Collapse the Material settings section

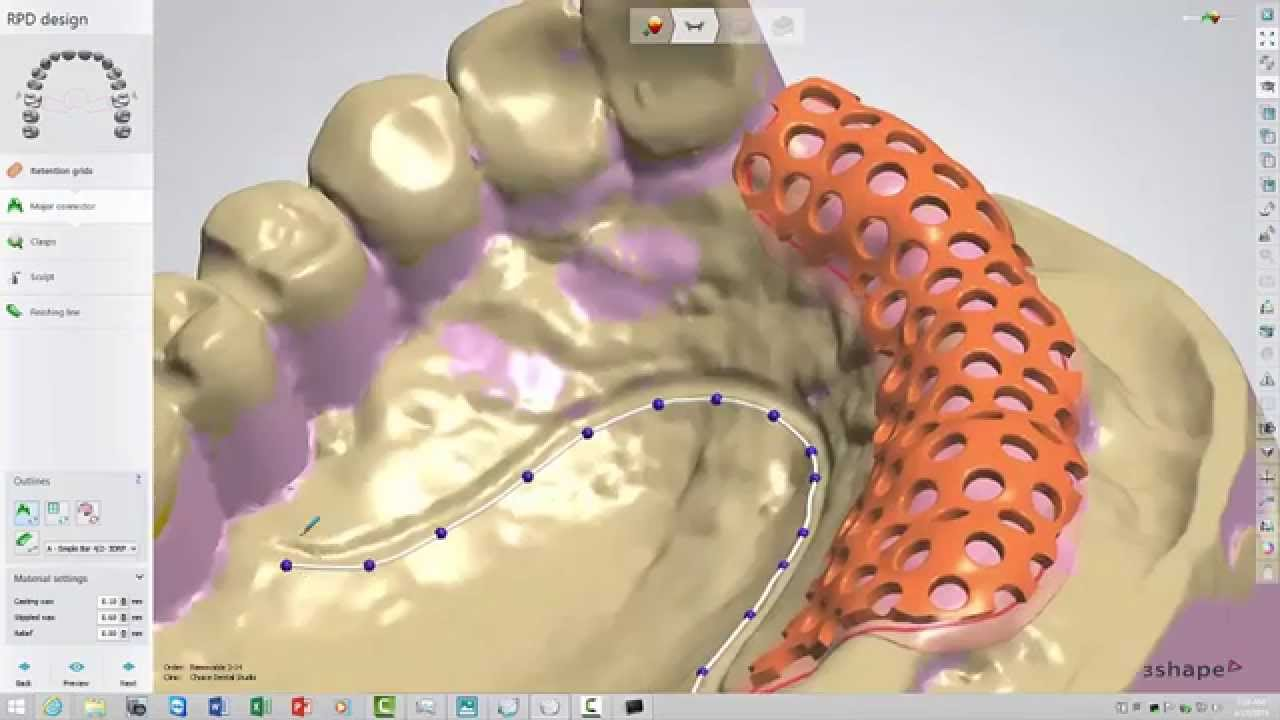(x=139, y=578)
